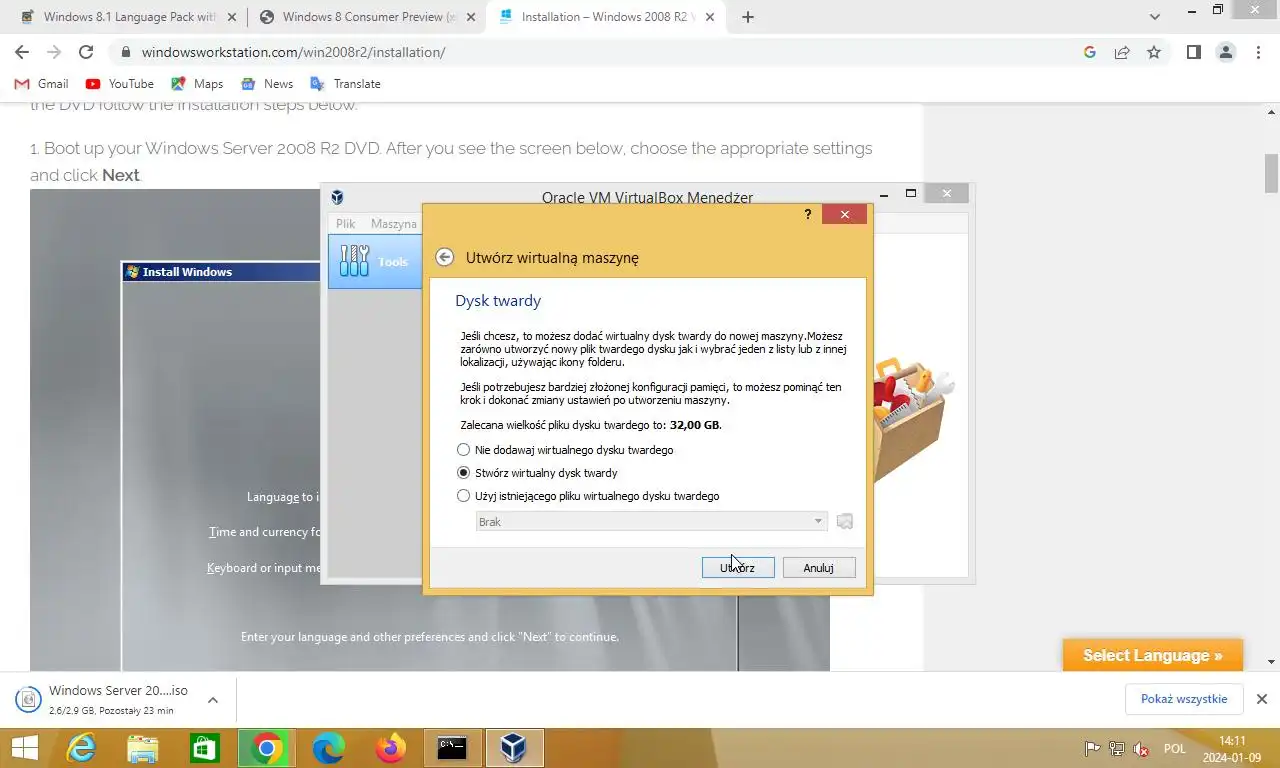
Task: Open Chrome side panel icon
Action: click(1193, 52)
